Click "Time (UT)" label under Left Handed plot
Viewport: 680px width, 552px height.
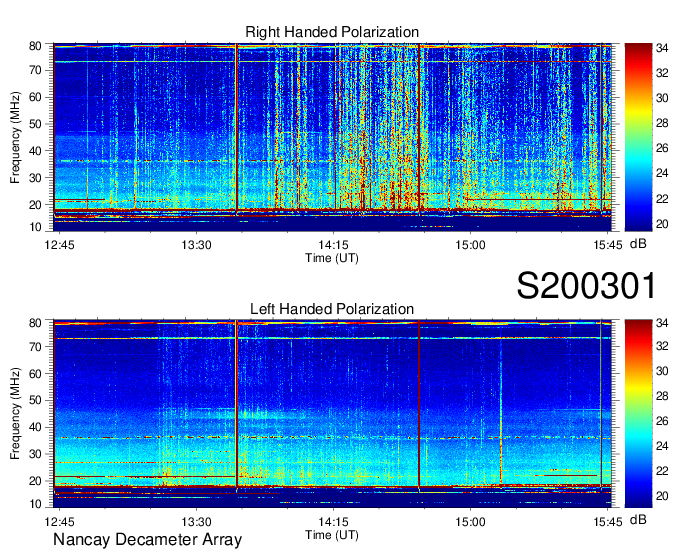[x=332, y=535]
